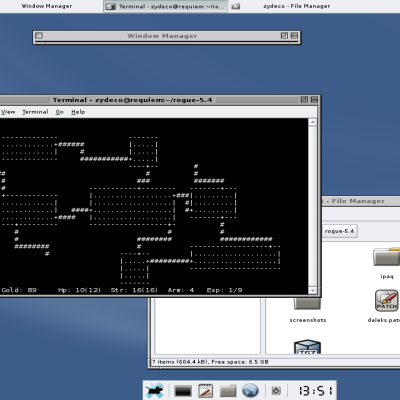The height and width of the screenshot is (400, 400).
Task: Open the View menu in Terminal
Action: [x=8, y=112]
